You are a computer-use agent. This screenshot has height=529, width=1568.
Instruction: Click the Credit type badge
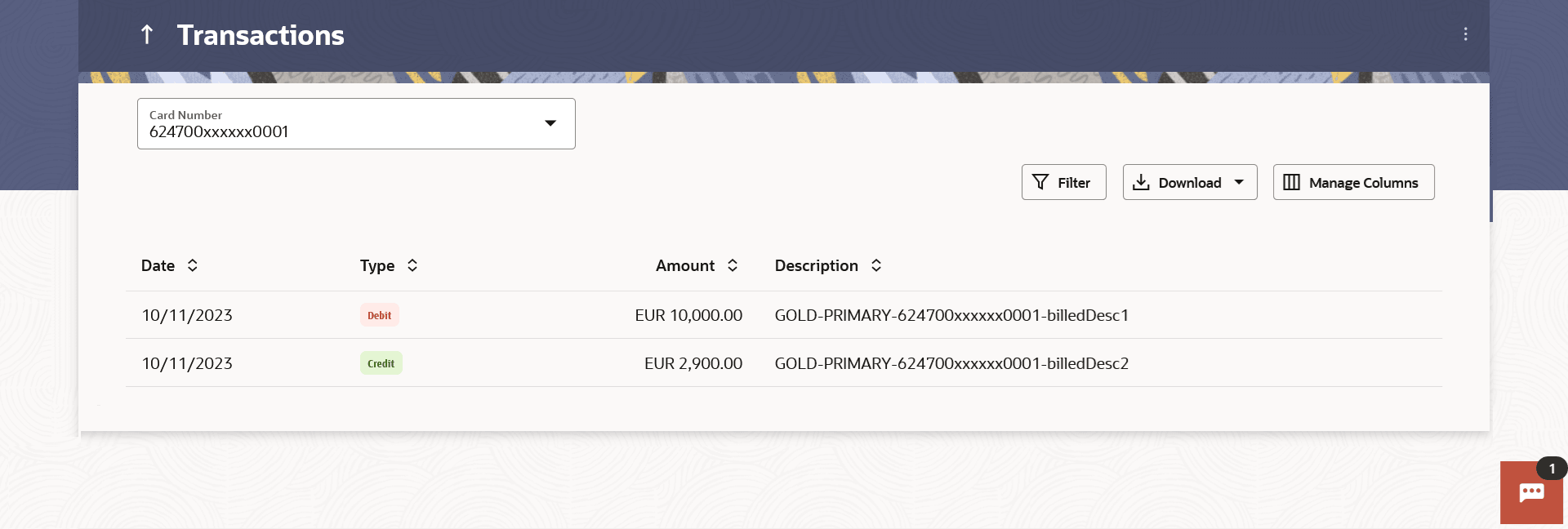[381, 363]
